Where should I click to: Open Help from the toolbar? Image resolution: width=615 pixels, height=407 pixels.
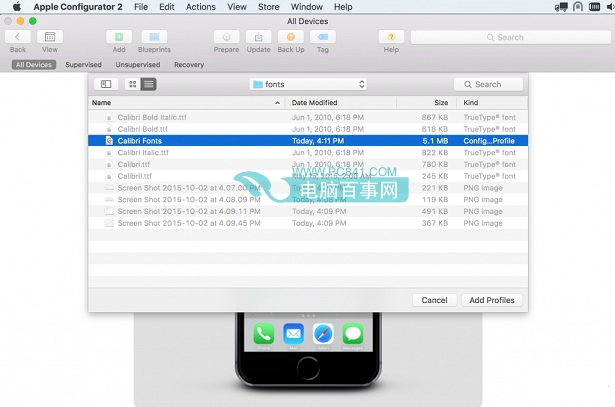[x=391, y=37]
